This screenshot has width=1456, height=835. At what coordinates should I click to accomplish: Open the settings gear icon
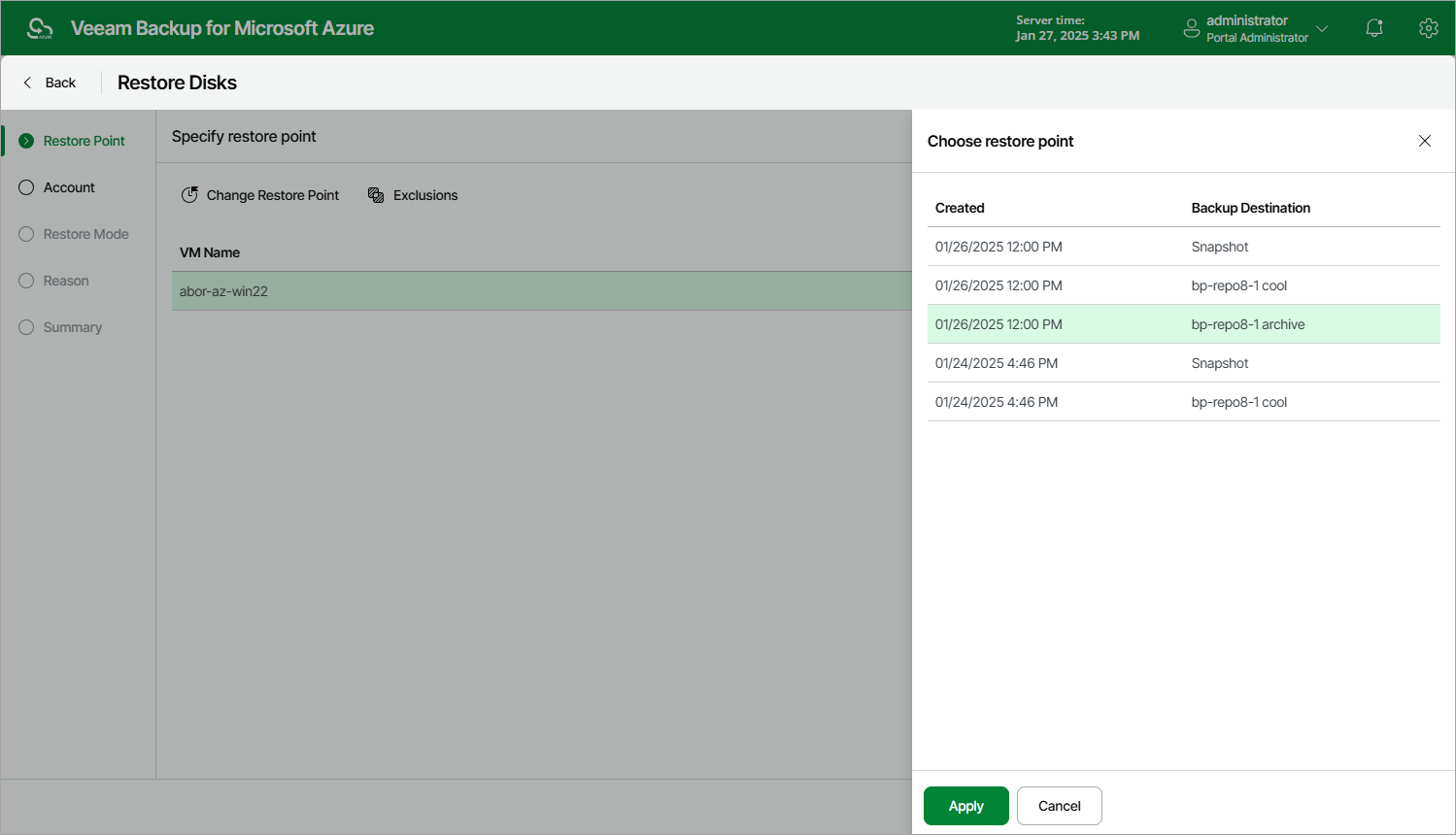1428,28
